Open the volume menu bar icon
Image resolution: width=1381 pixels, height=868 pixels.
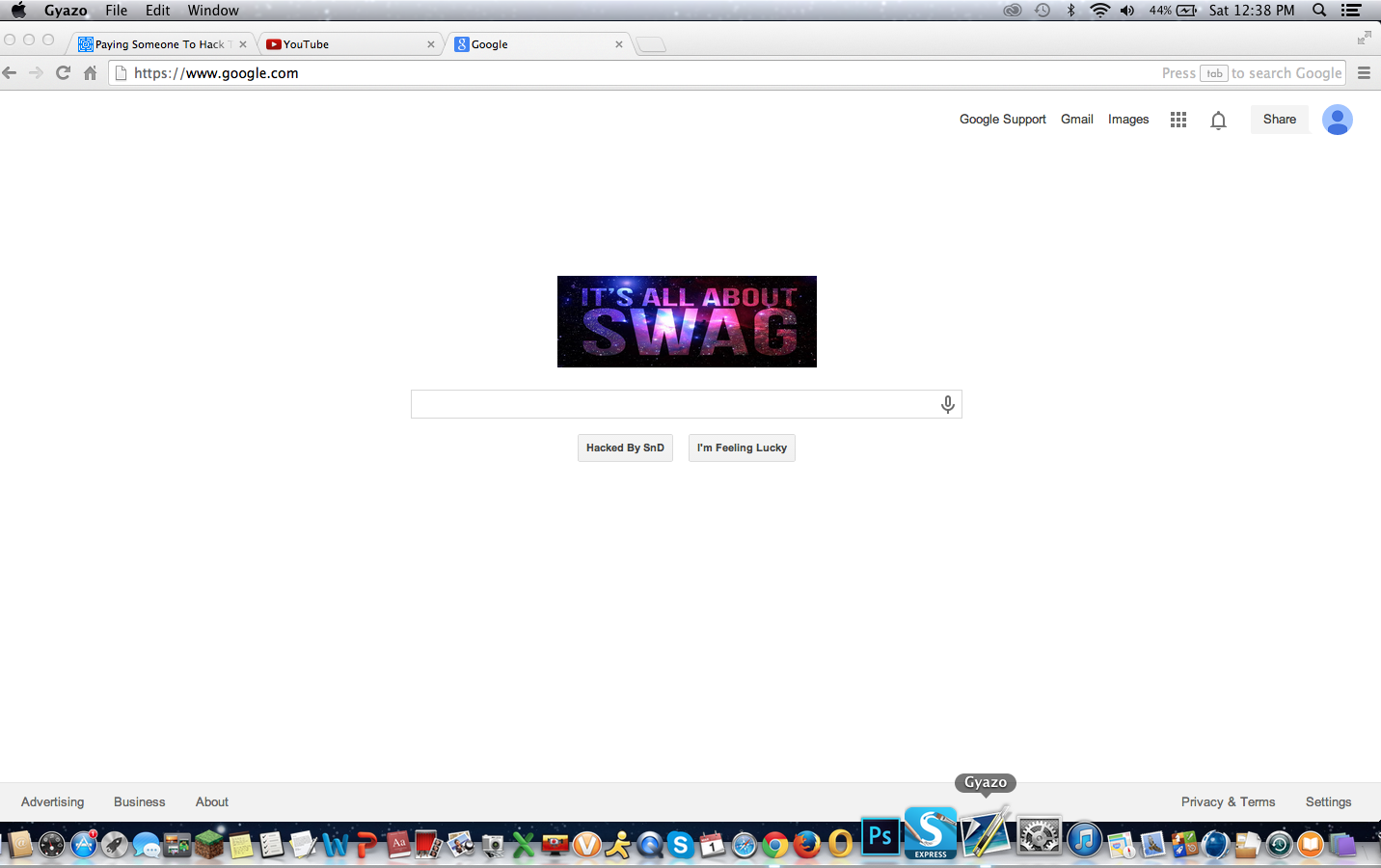[x=1127, y=11]
